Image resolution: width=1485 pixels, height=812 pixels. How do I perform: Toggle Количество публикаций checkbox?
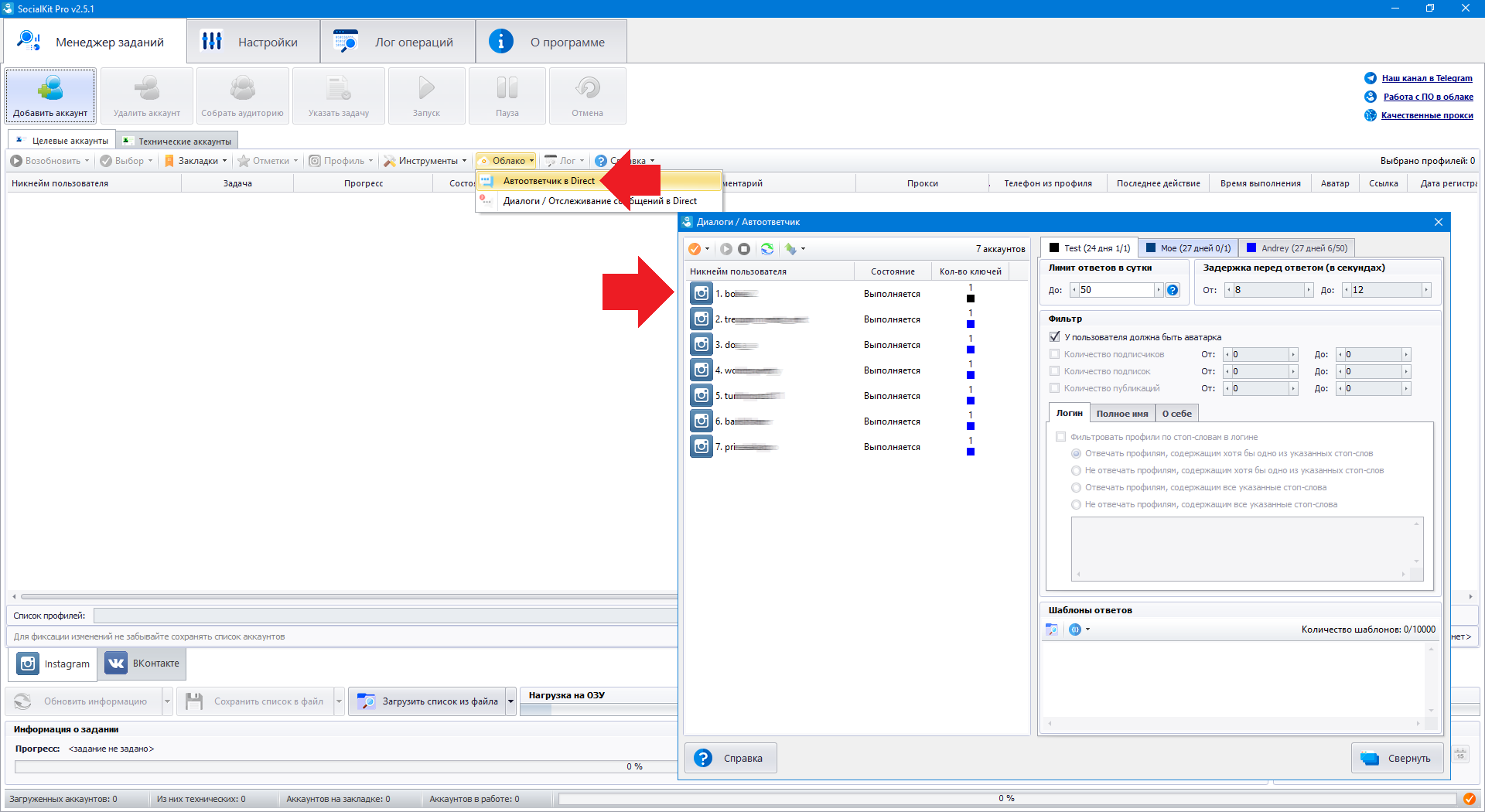click(1054, 388)
